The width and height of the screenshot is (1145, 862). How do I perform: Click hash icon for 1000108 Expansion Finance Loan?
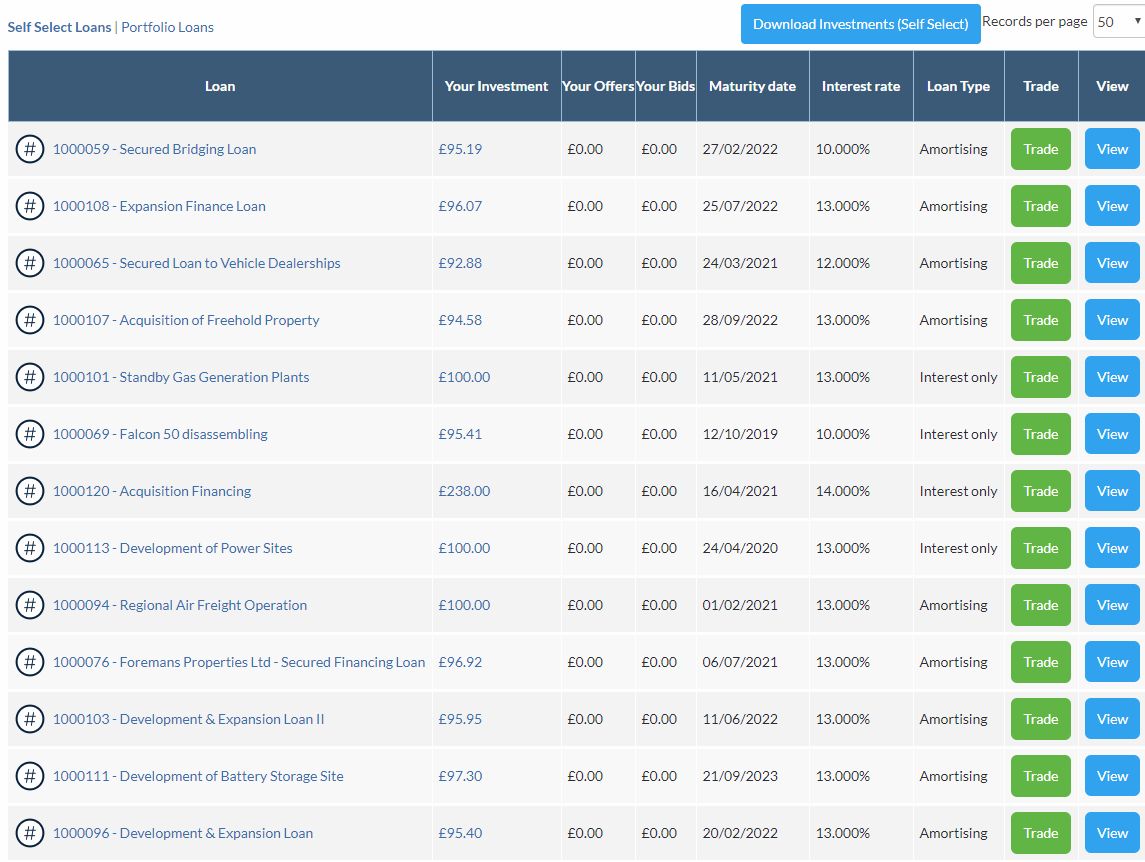[x=30, y=206]
